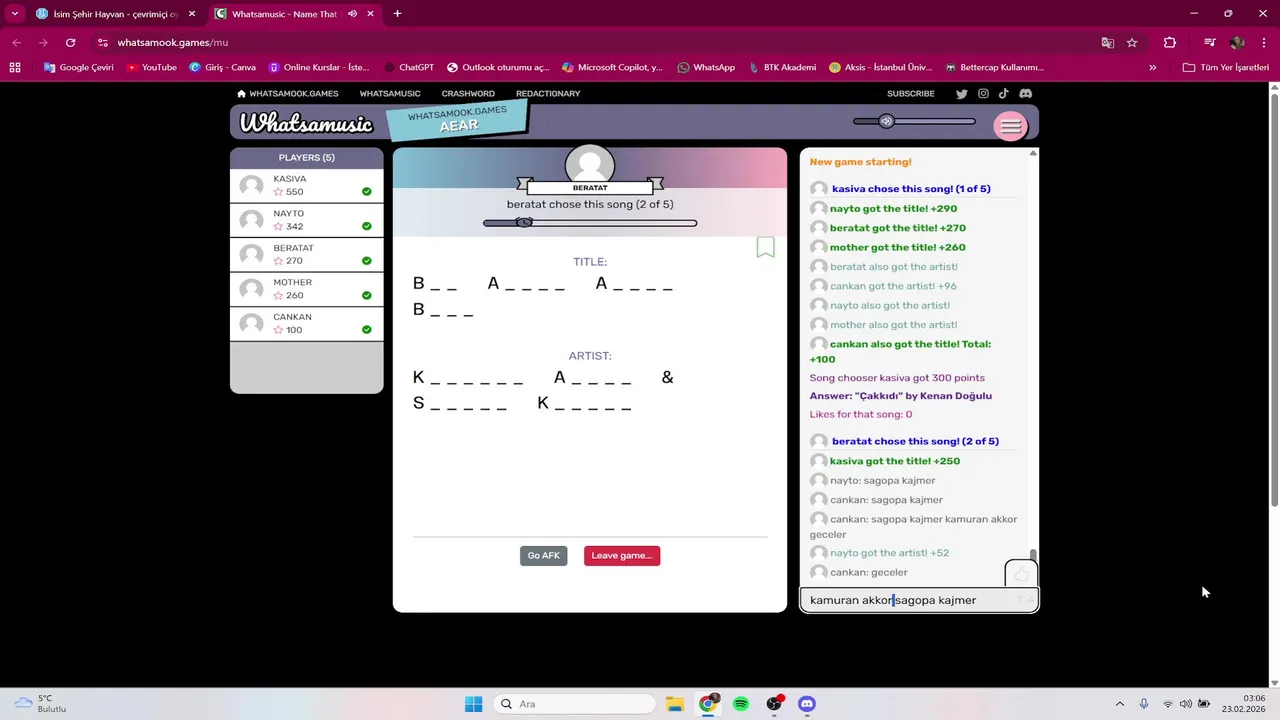Click the browser reload icon
1280x720 pixels.
[x=70, y=43]
